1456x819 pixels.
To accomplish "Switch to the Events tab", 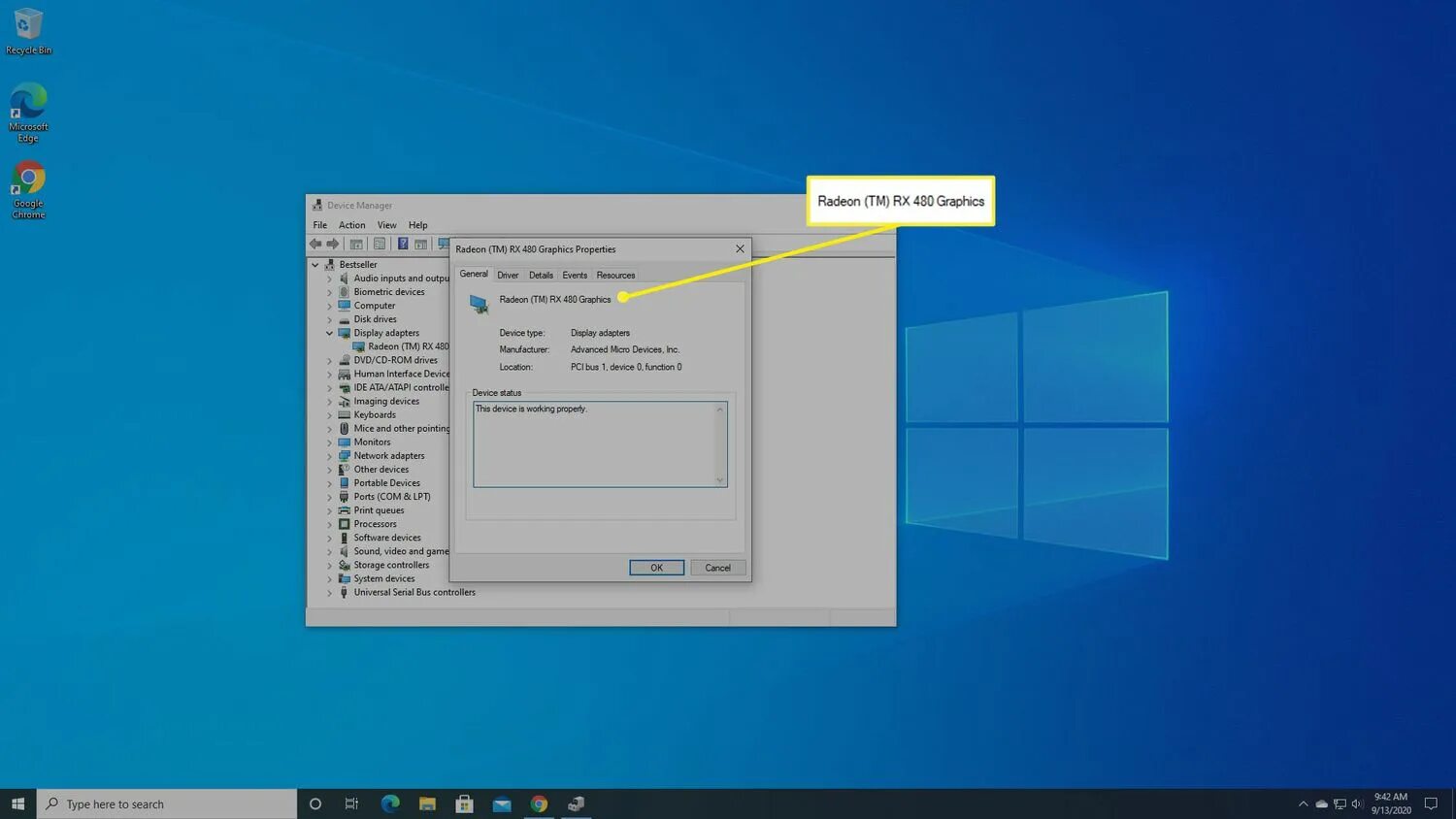I will (575, 276).
